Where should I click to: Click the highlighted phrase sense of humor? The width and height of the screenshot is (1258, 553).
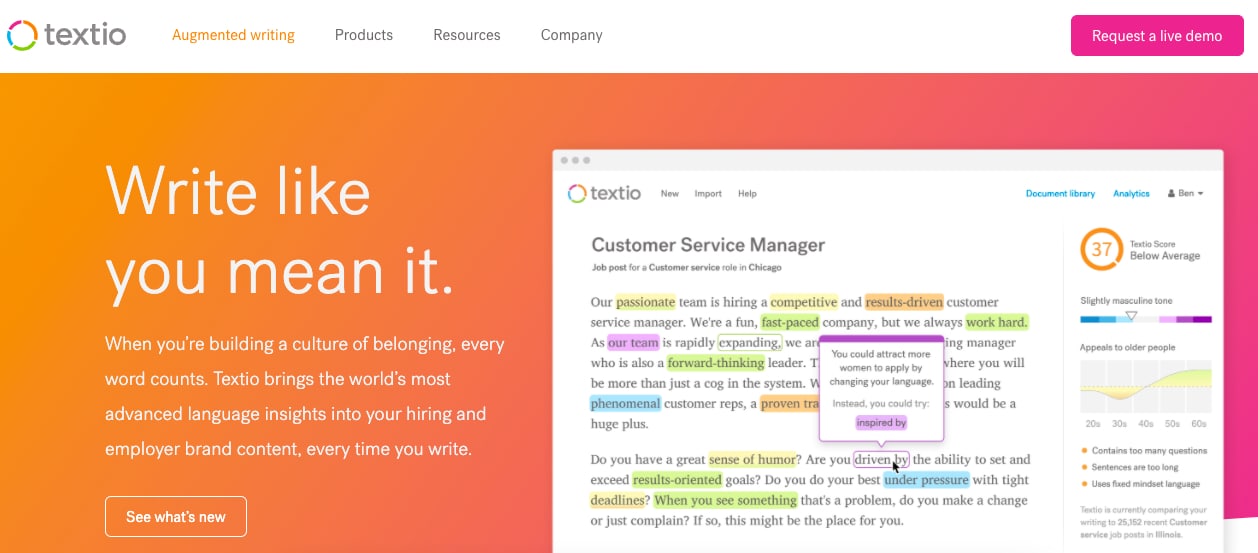(x=752, y=460)
